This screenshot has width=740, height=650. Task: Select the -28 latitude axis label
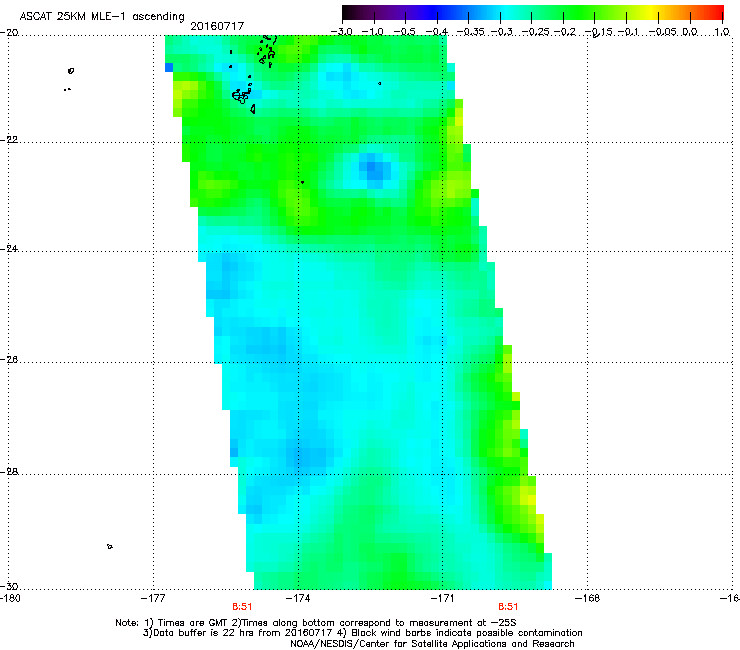9,472
